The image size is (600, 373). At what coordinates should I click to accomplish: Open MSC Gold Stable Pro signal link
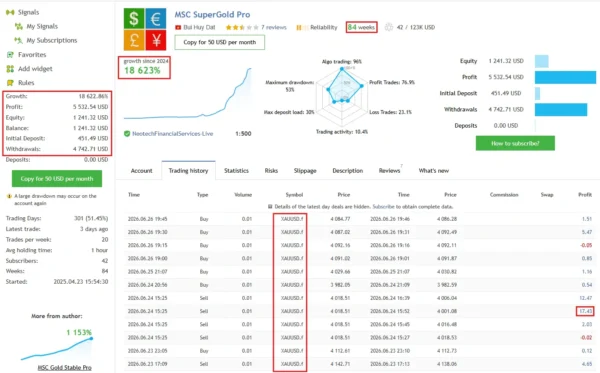(x=65, y=368)
